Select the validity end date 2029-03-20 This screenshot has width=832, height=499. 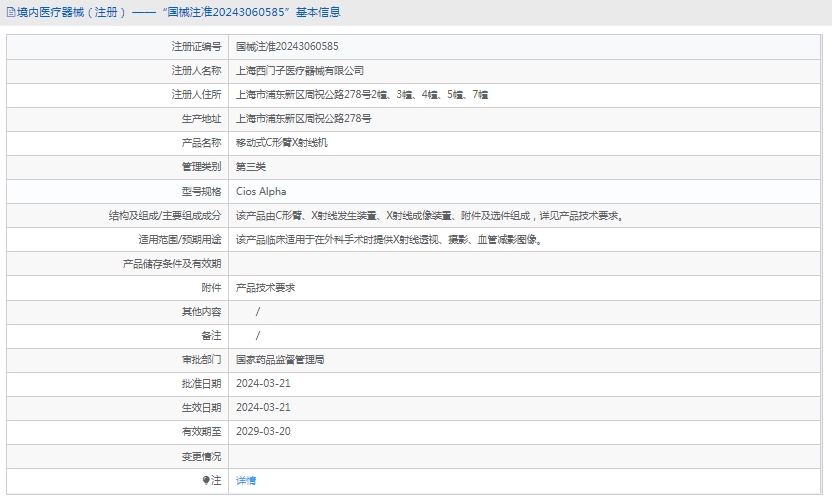point(263,432)
